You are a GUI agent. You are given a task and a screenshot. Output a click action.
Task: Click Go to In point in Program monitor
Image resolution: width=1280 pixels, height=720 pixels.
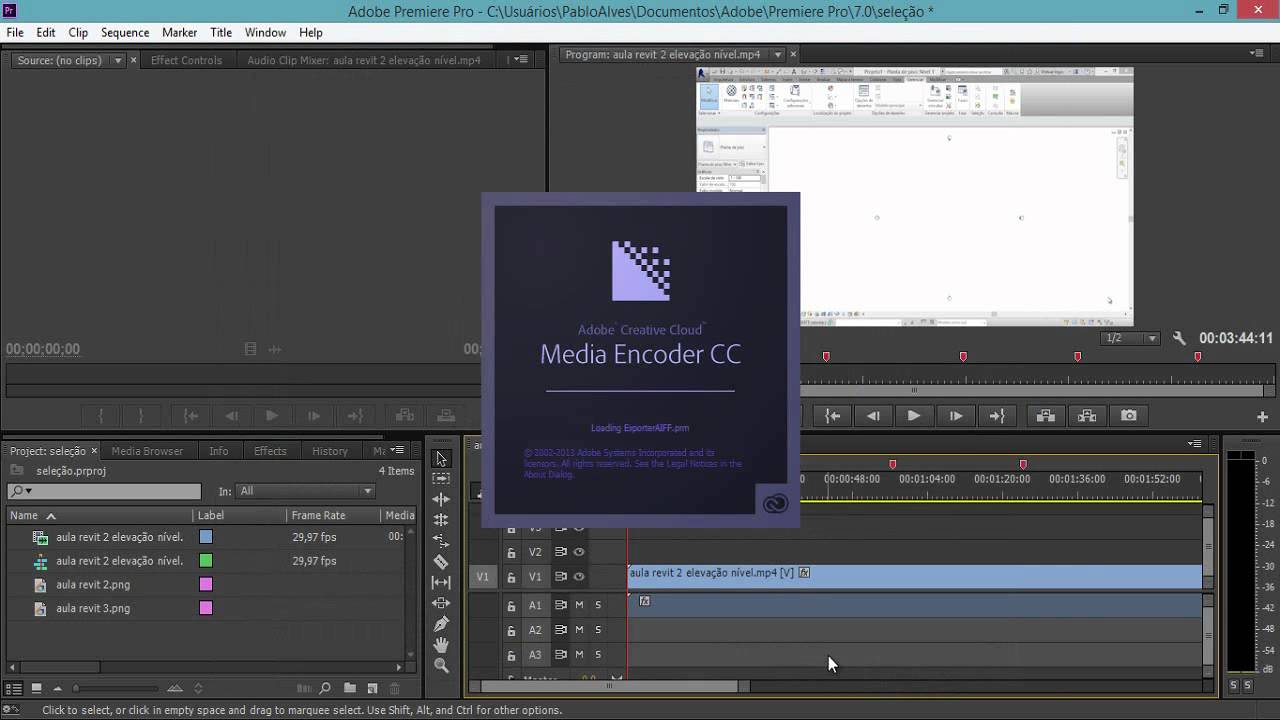(832, 416)
